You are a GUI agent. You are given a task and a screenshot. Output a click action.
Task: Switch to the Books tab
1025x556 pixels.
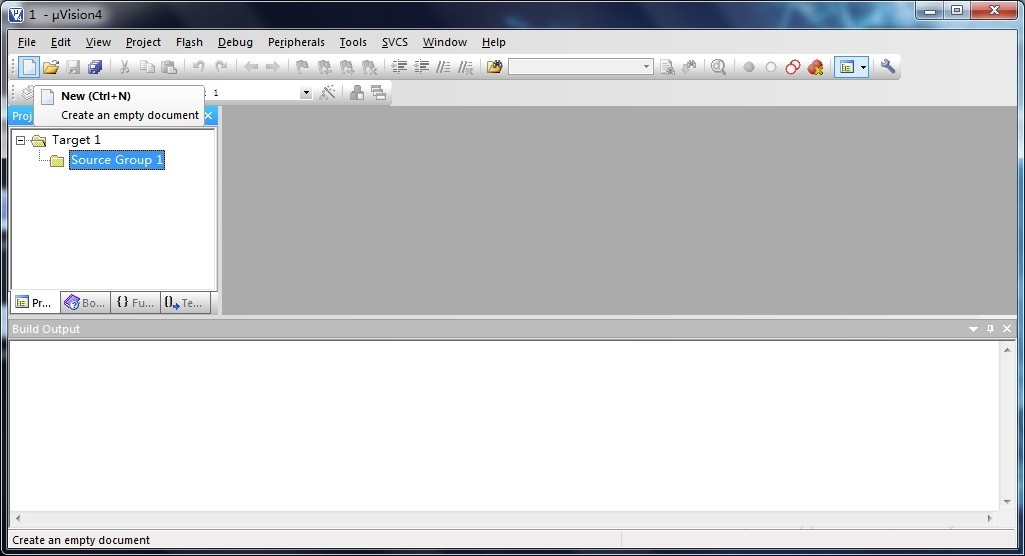[86, 303]
